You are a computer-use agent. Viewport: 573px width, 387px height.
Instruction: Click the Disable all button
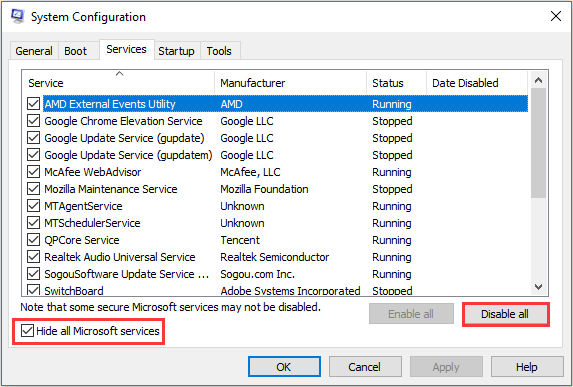click(505, 314)
